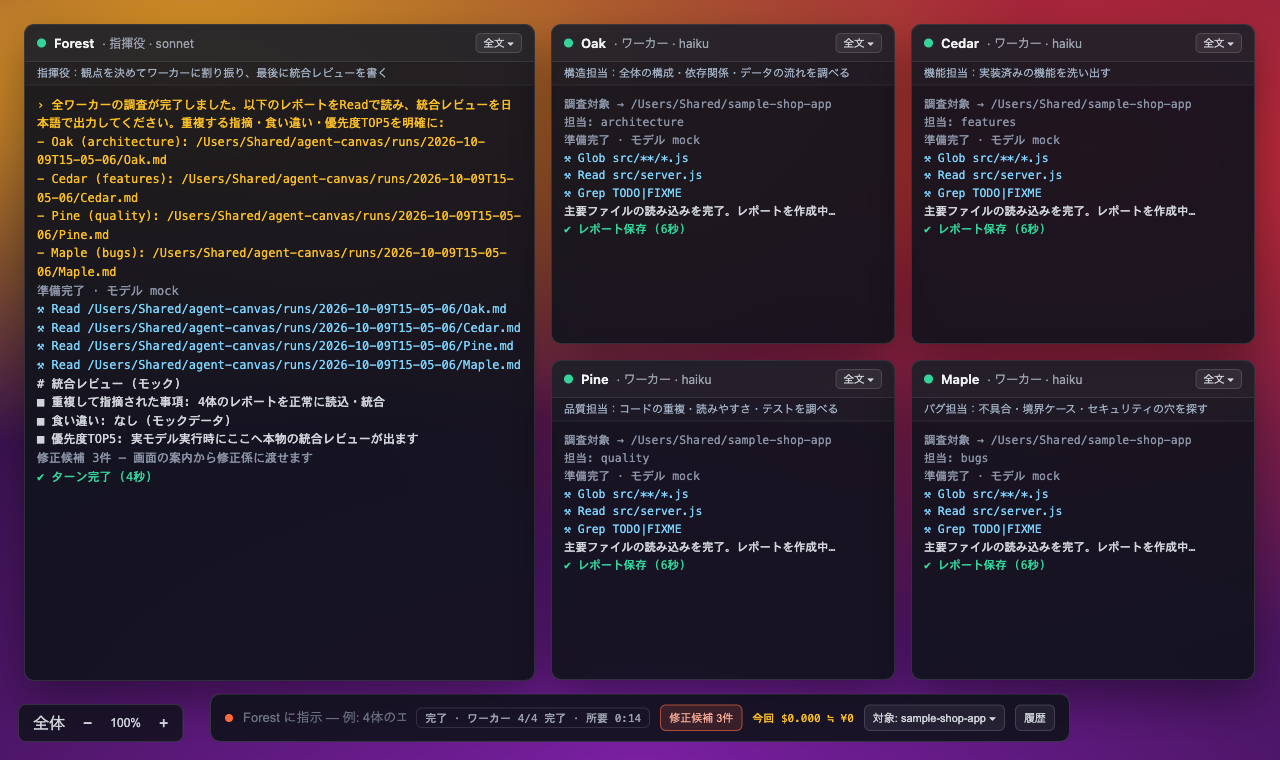Open Cedar panel 全文 dropdown
Image resolution: width=1280 pixels, height=760 pixels.
click(x=1218, y=43)
